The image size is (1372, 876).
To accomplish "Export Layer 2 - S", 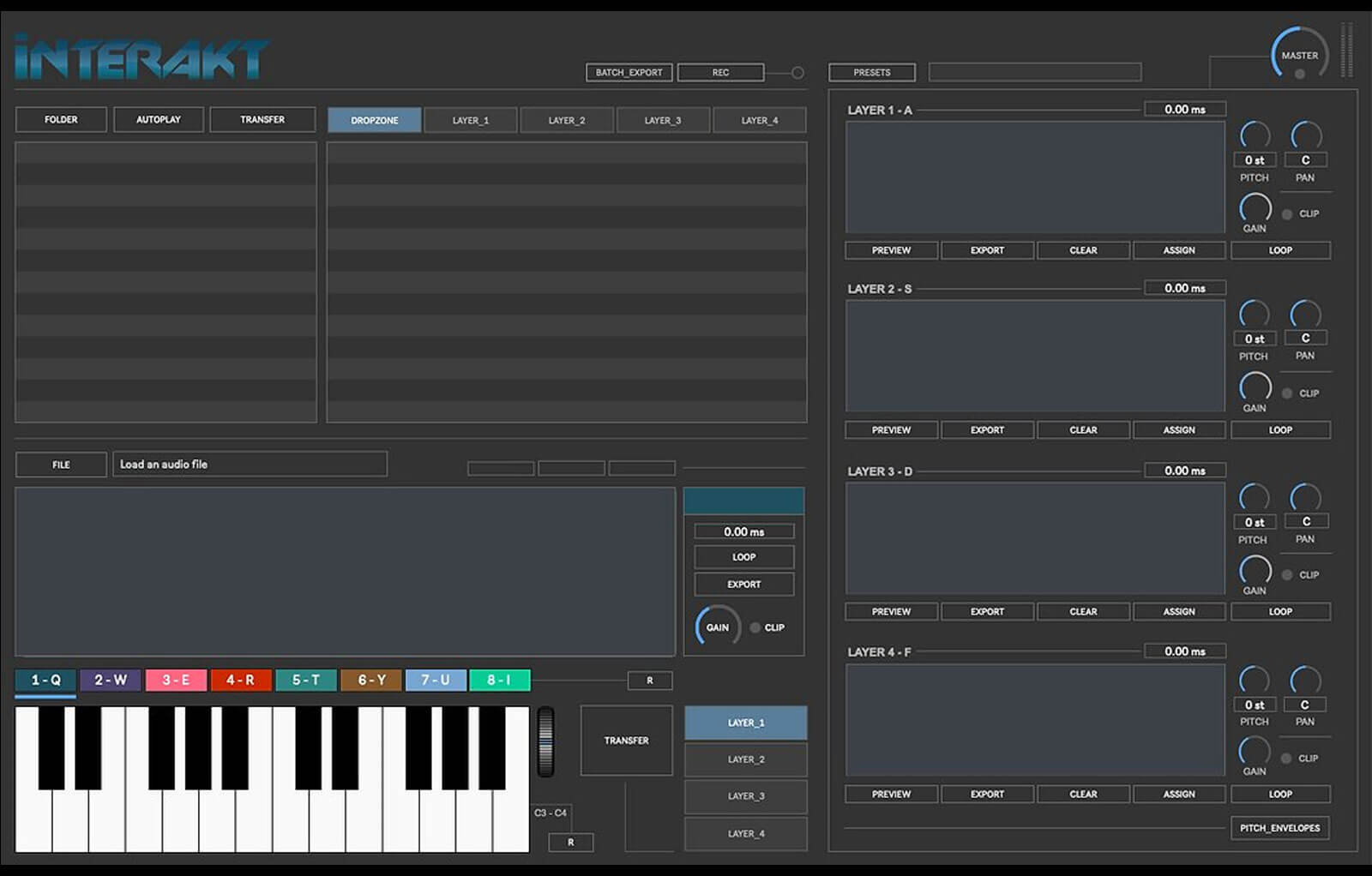I will pyautogui.click(x=987, y=429).
